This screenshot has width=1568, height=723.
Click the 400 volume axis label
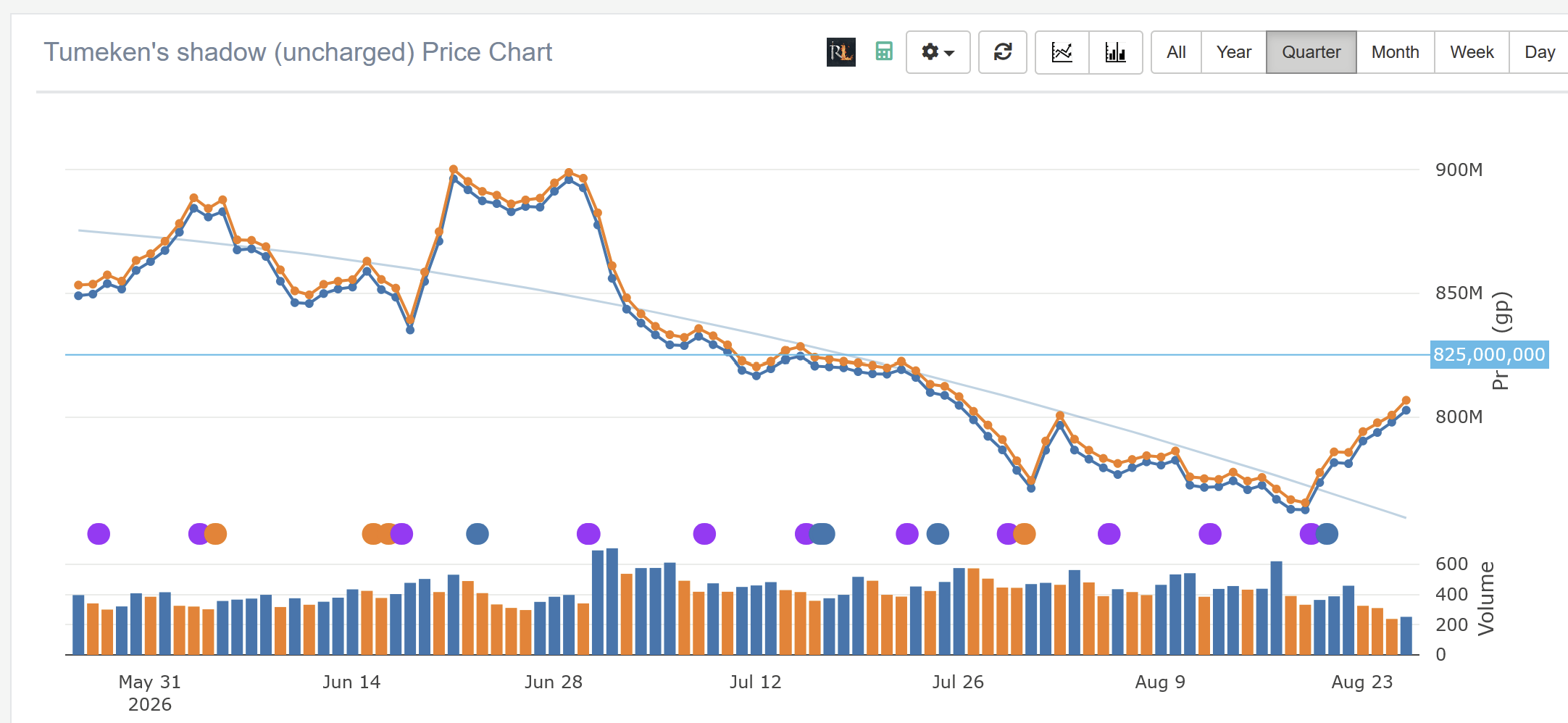[x=1452, y=594]
